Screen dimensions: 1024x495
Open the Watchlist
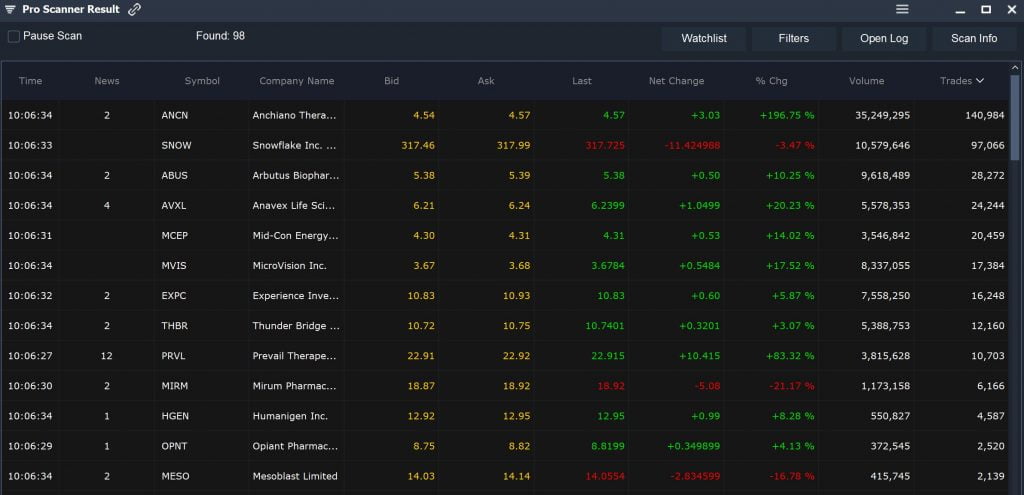(704, 39)
